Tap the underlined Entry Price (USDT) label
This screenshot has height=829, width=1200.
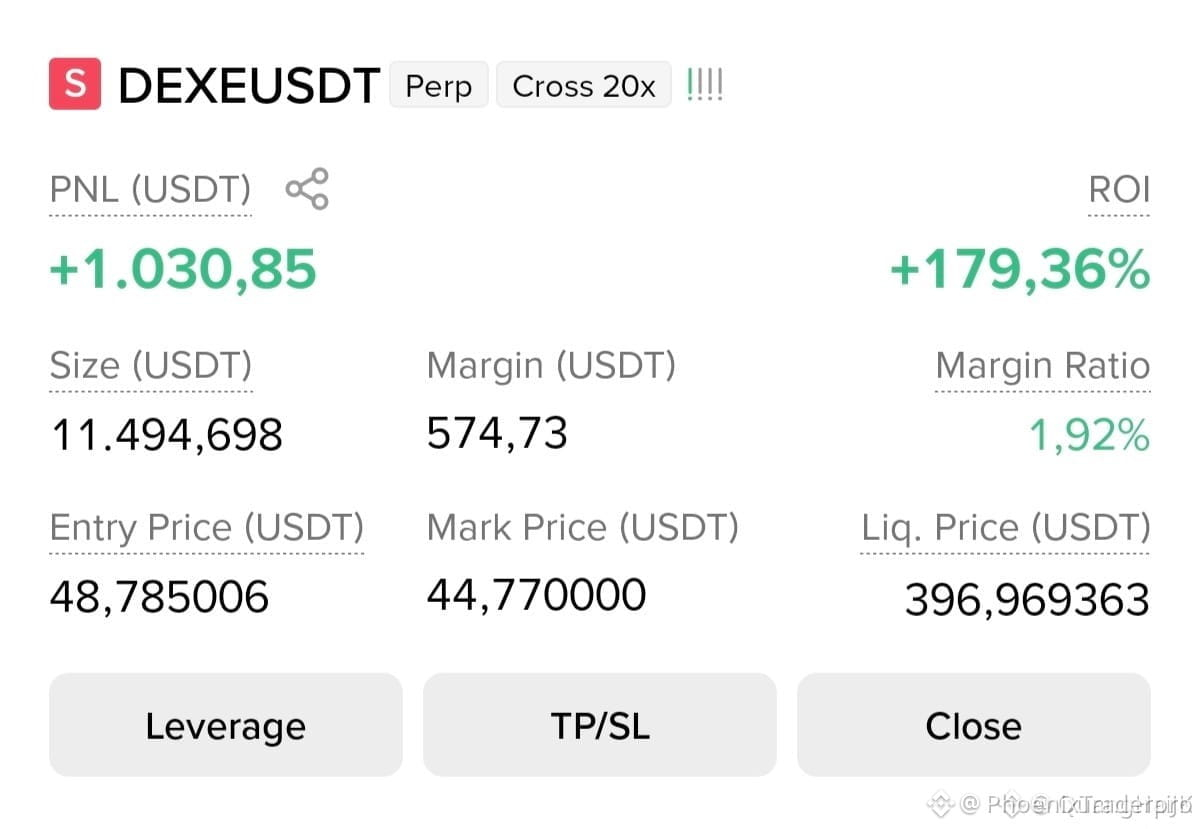[207, 527]
